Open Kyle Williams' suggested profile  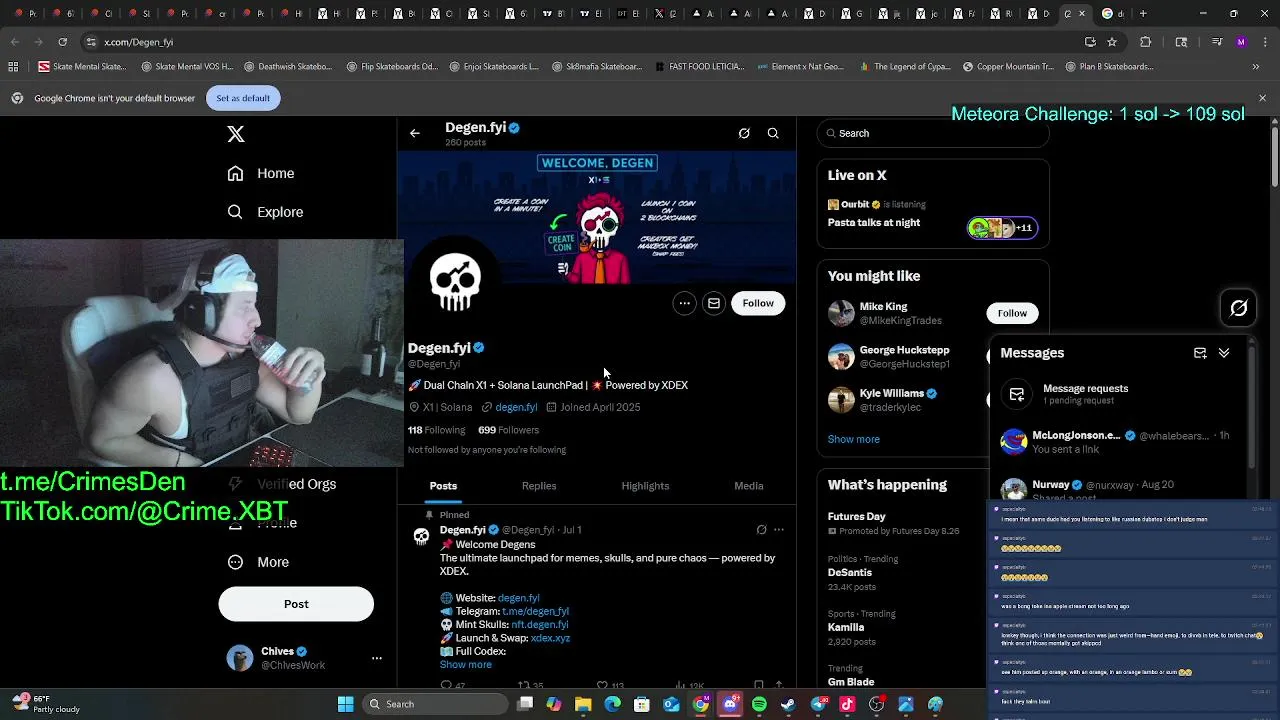[x=899, y=400]
